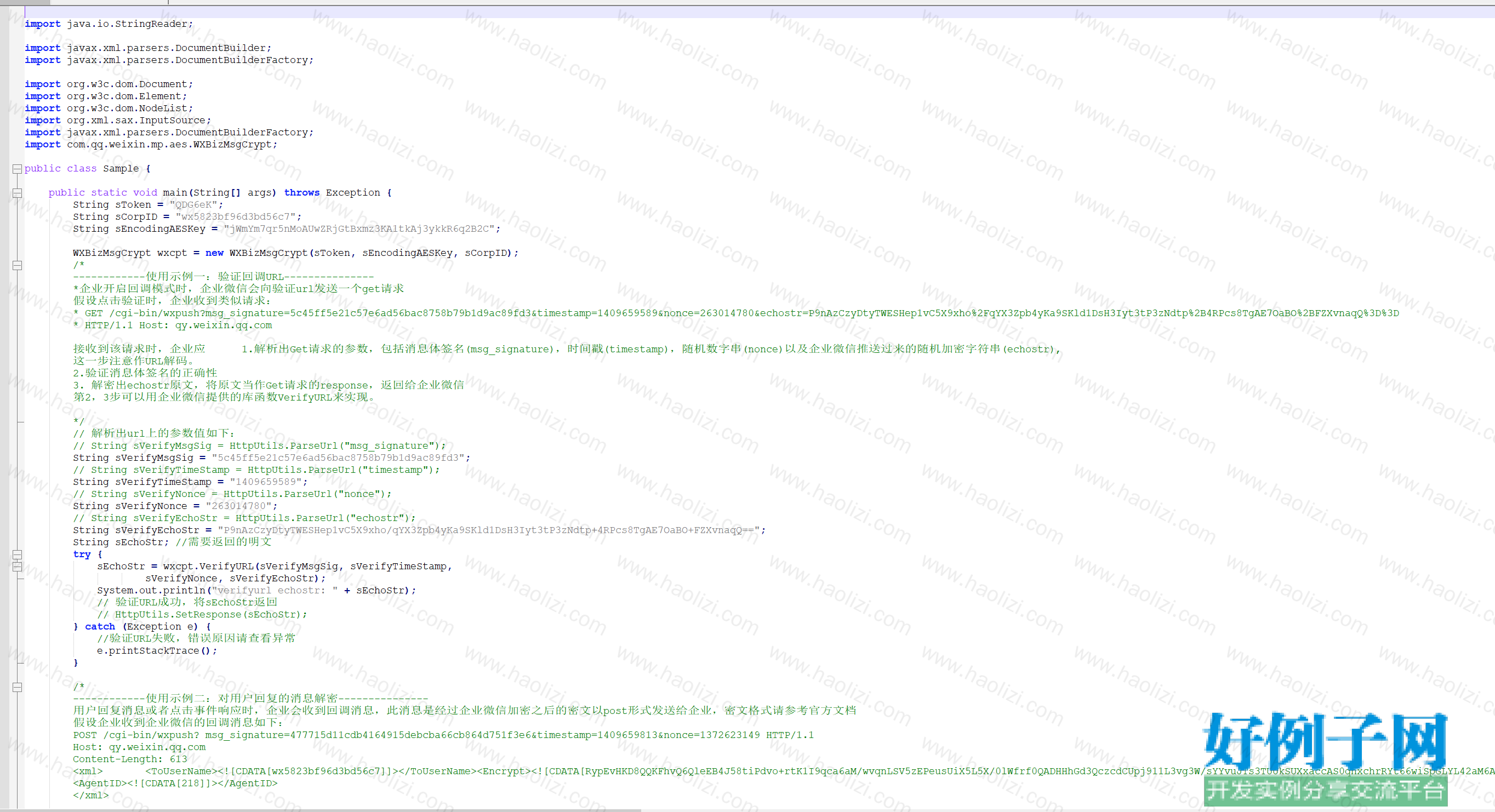Click the '使用示例一：验证回调URL' comment heading
Image resolution: width=1495 pixels, height=812 pixels.
[224, 277]
